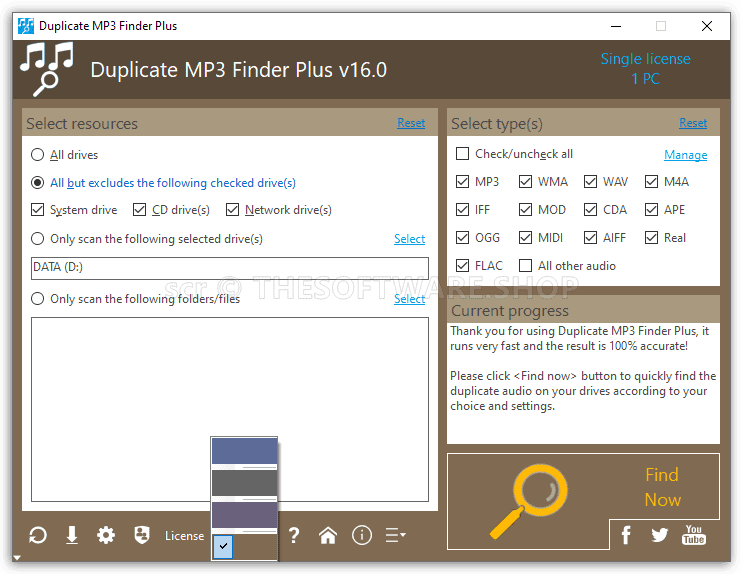Open the Facebook page icon
The width and height of the screenshot is (743, 574).
[x=626, y=535]
